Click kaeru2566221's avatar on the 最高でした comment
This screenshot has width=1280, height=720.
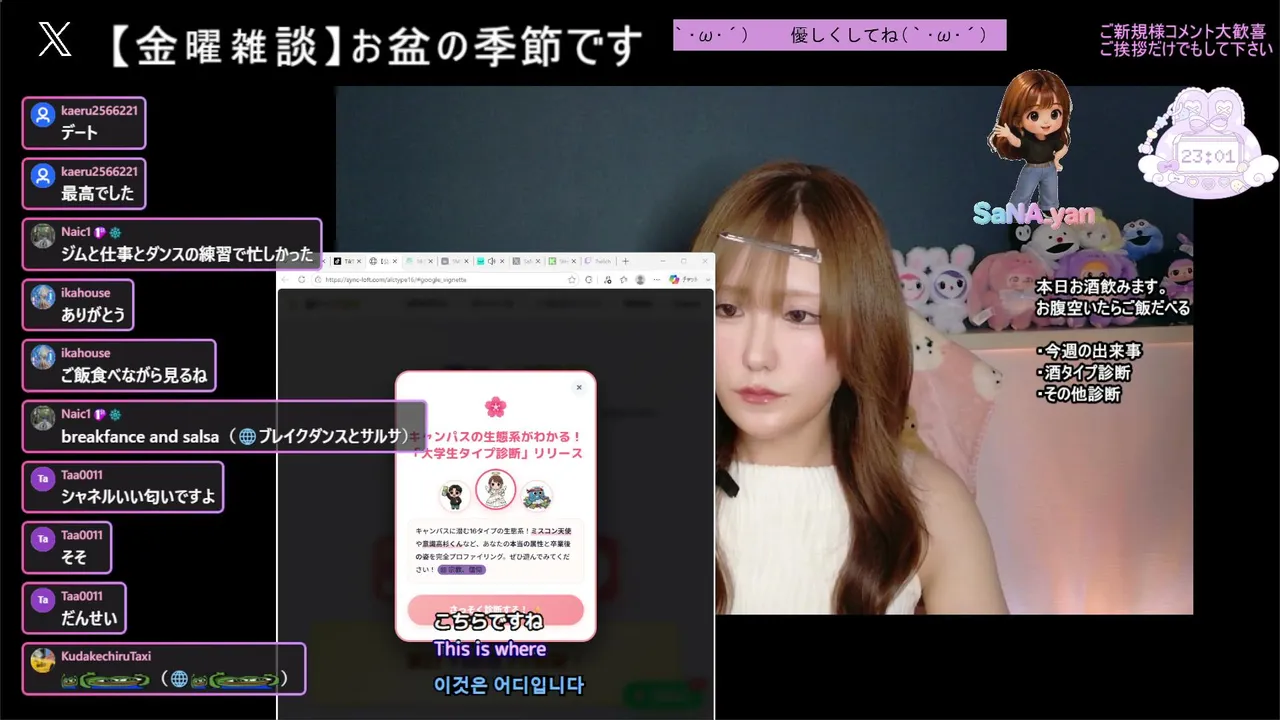[x=43, y=175]
